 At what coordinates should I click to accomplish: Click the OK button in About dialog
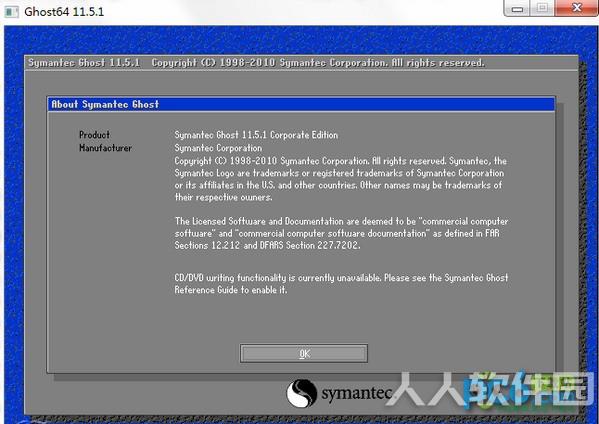pos(304,353)
